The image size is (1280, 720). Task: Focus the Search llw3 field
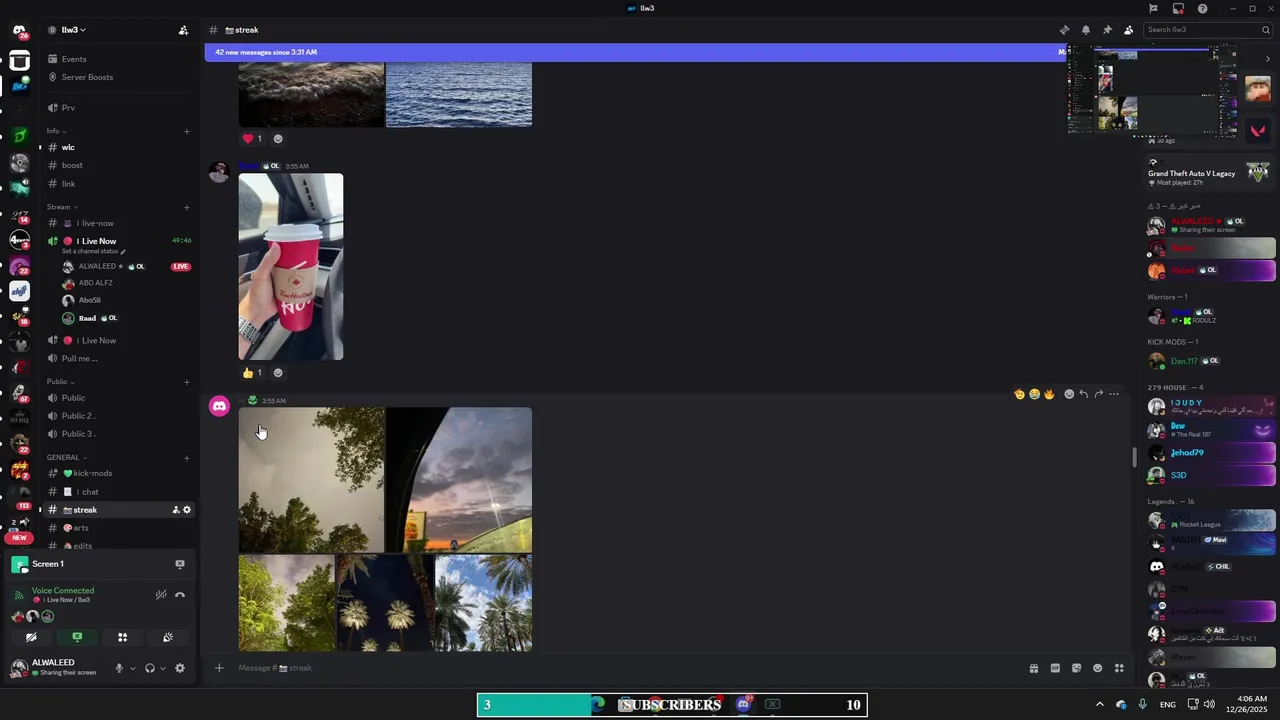coord(1207,30)
